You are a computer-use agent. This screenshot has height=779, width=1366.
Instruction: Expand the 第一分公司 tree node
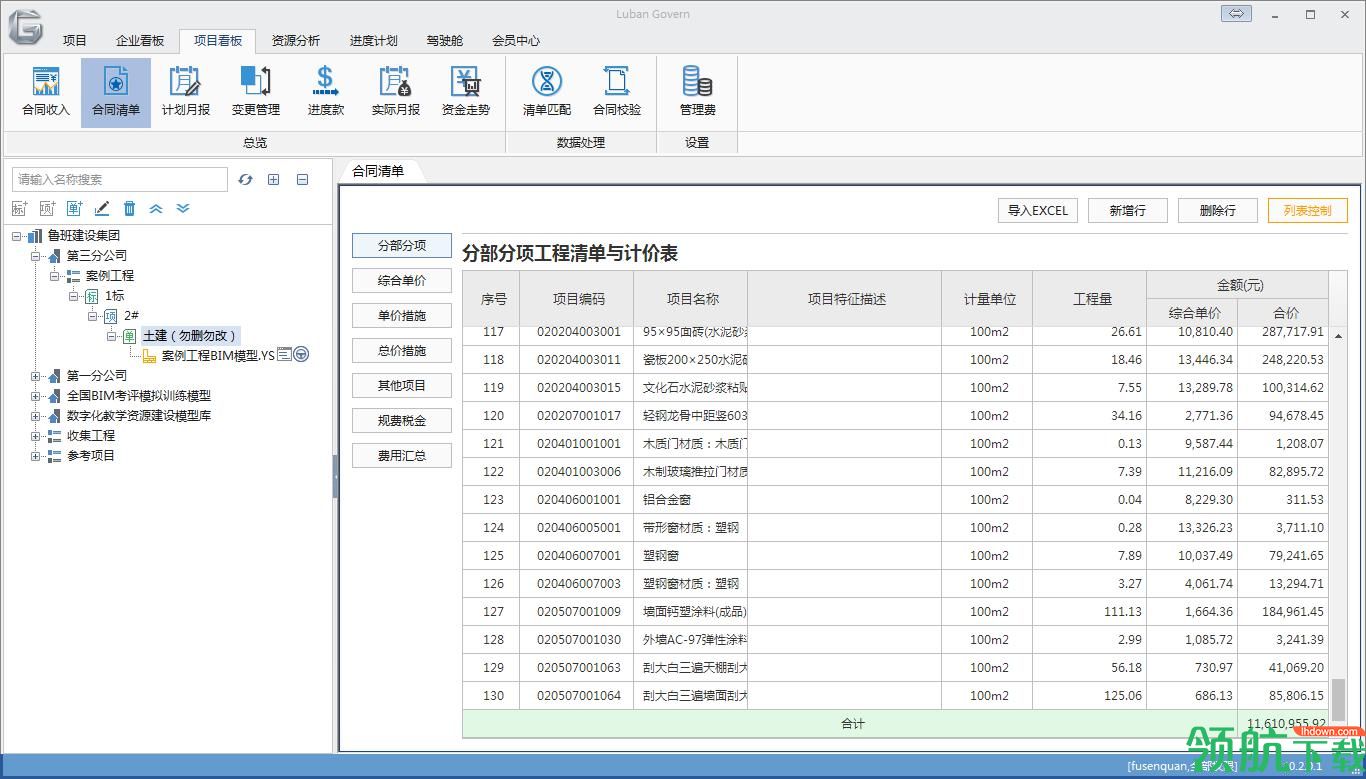[37, 376]
